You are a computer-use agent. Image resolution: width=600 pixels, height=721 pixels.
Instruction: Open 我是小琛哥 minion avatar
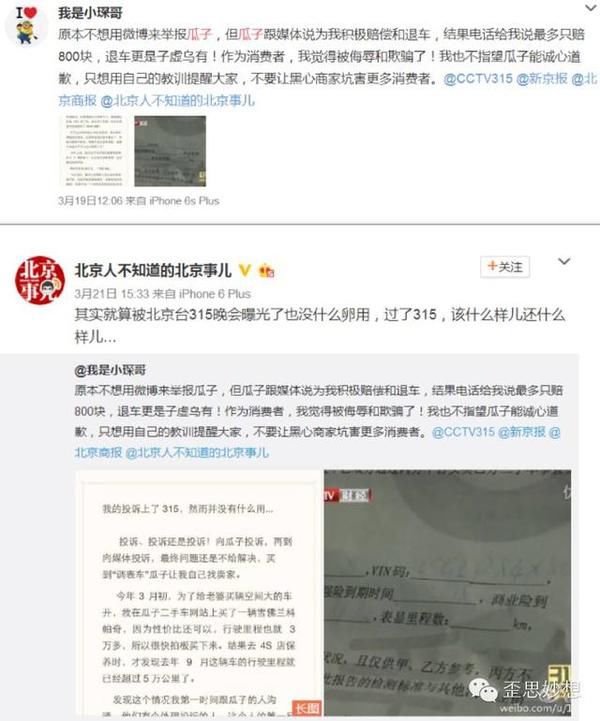point(26,25)
